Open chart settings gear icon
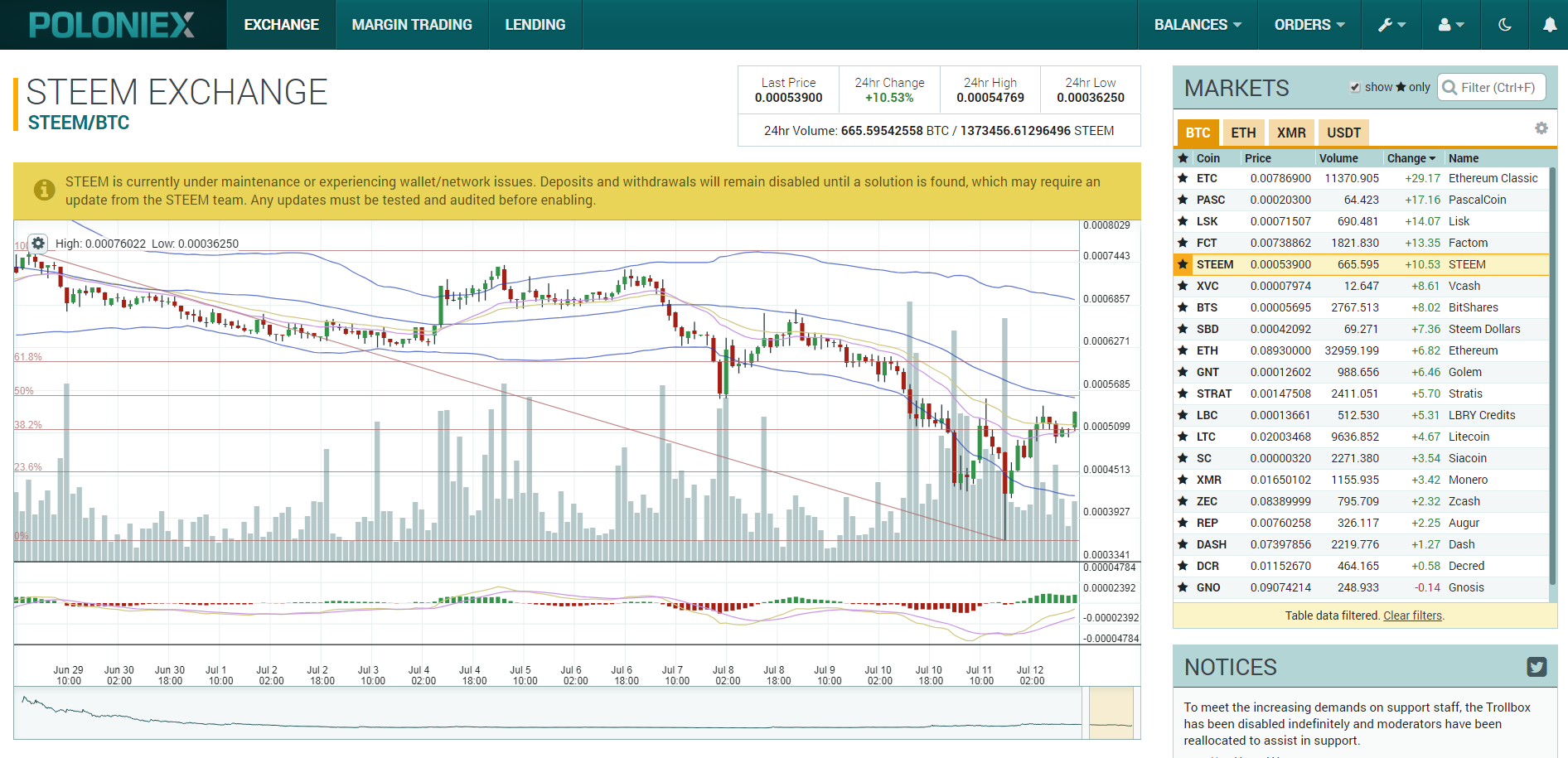This screenshot has width=1568, height=758. [x=38, y=244]
